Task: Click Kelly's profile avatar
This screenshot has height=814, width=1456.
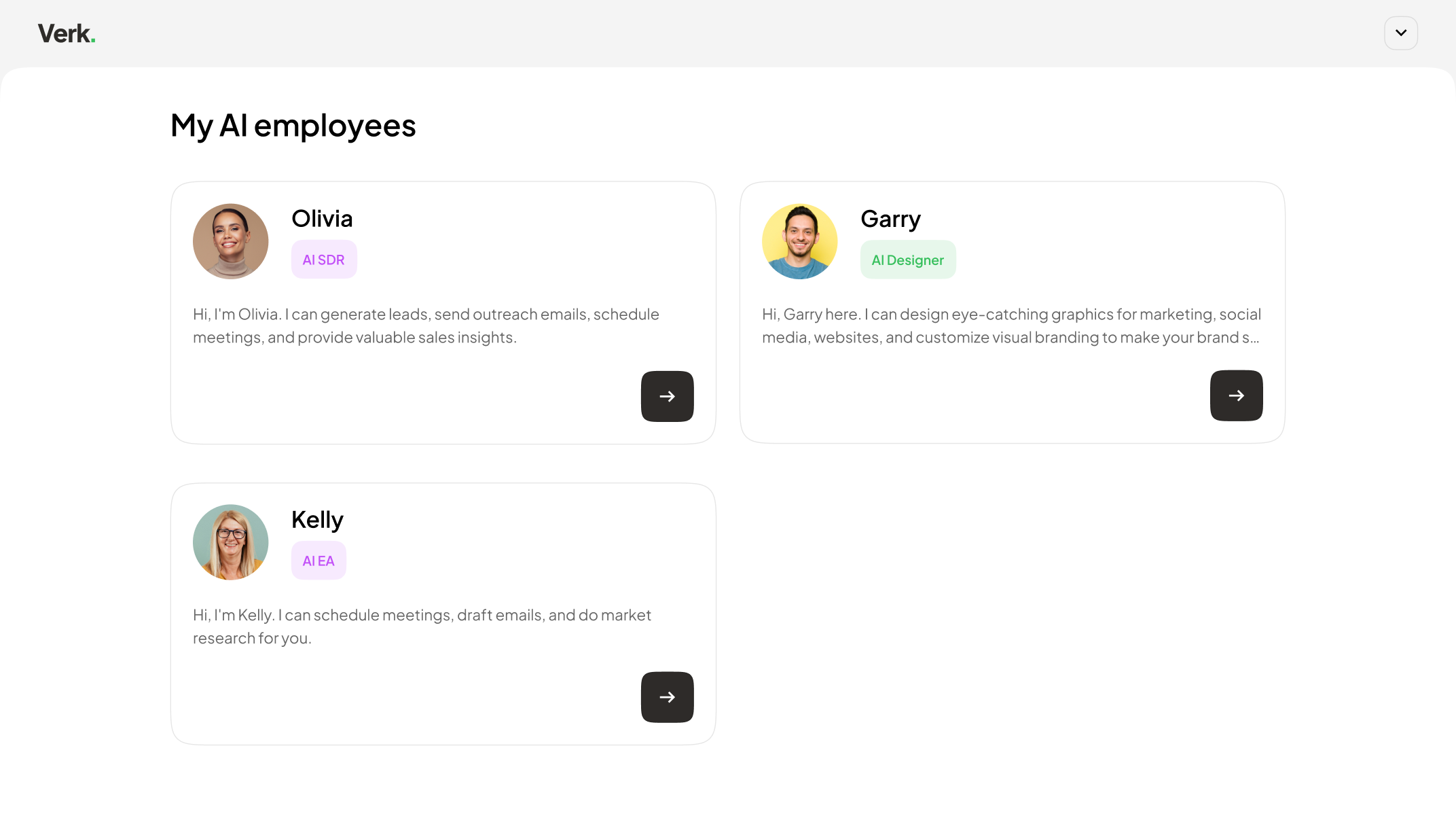Action: pos(231,542)
